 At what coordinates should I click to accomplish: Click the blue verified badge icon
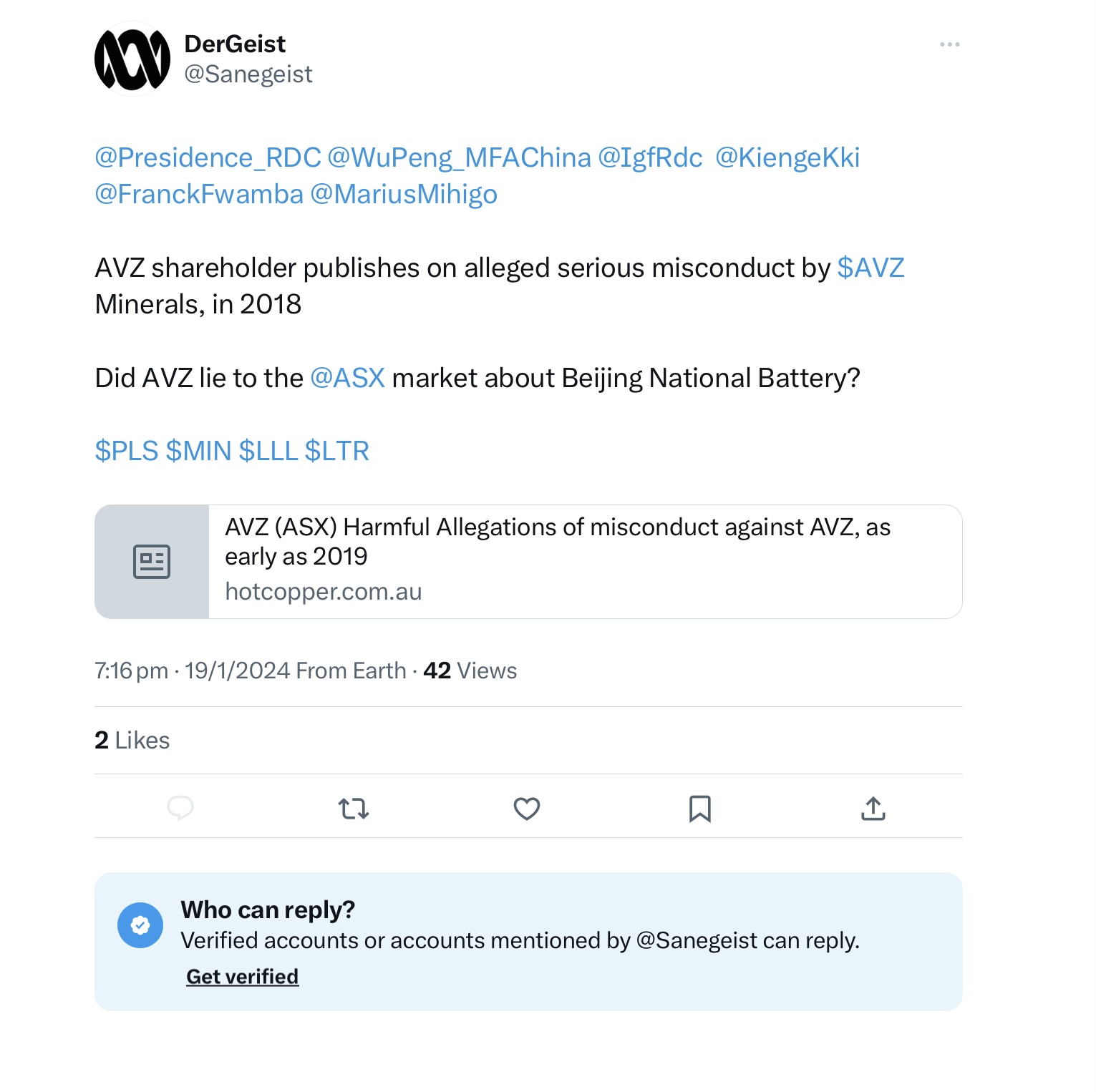point(140,925)
